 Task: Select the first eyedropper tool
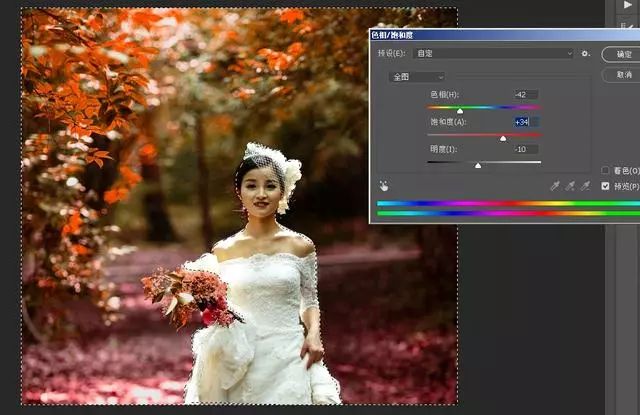pyautogui.click(x=555, y=186)
